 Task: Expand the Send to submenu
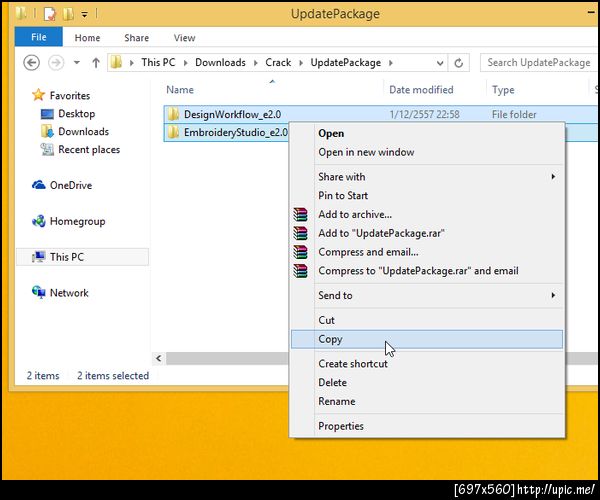(x=427, y=295)
